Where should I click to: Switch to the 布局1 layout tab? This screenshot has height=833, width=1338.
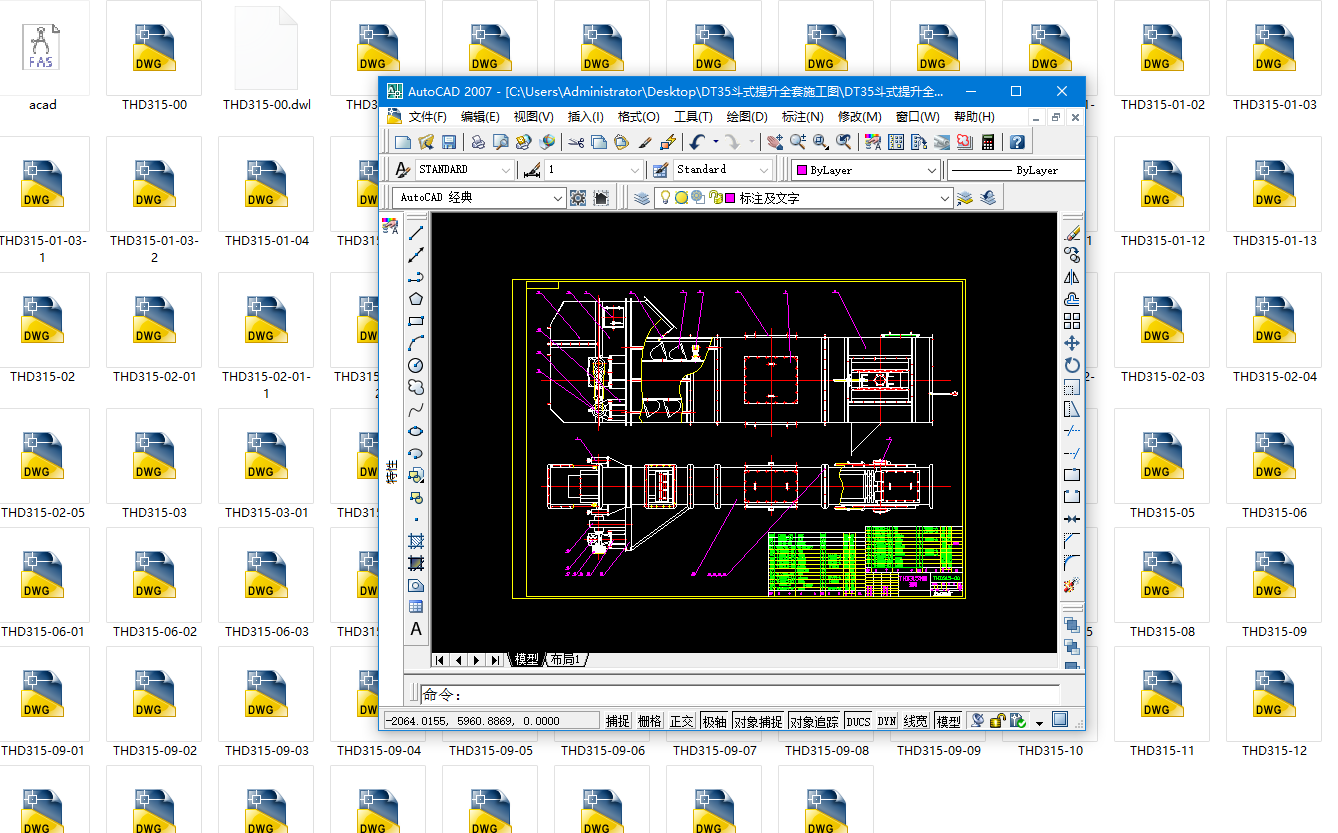(565, 660)
